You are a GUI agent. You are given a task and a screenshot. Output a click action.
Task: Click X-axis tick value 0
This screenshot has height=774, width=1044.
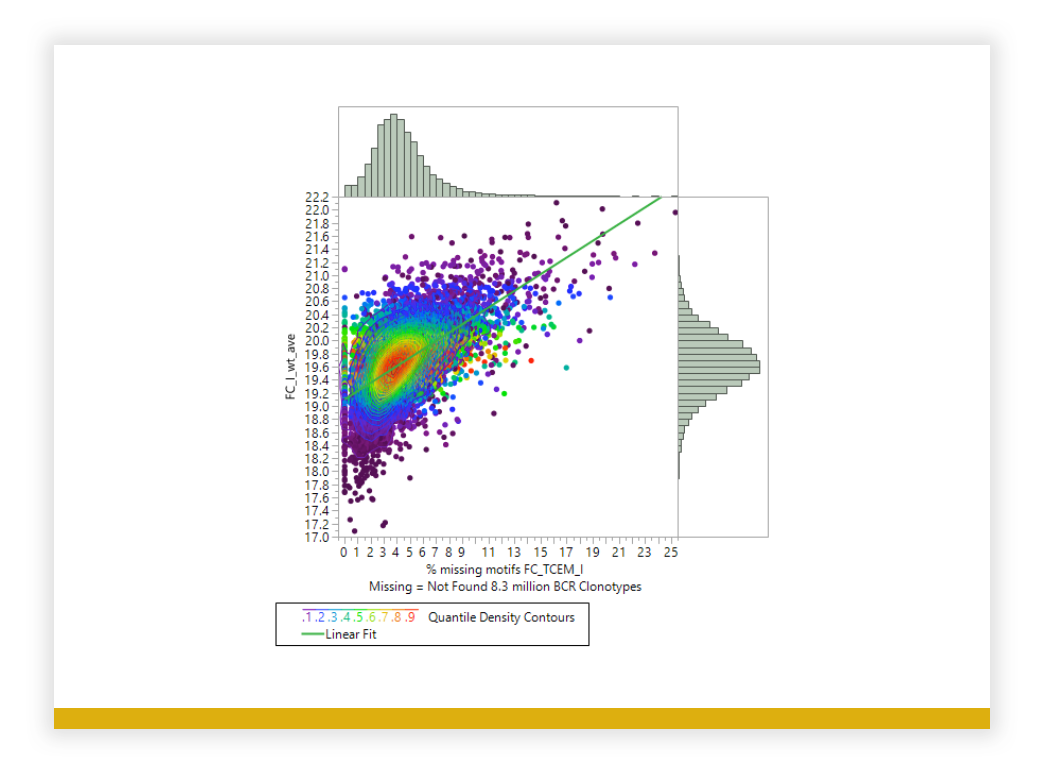click(344, 552)
